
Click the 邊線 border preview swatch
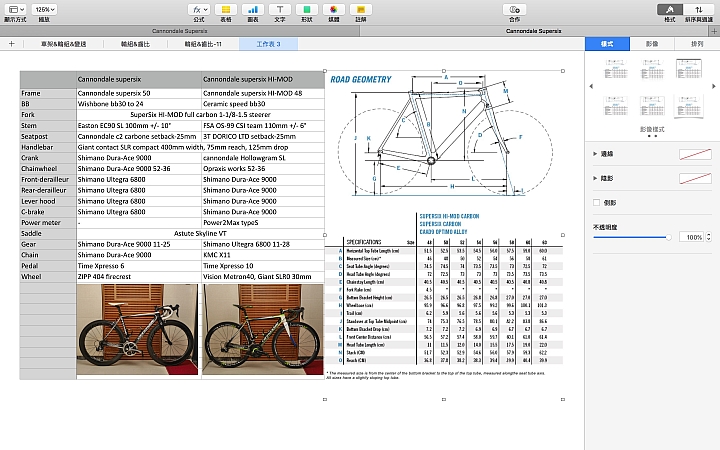pyautogui.click(x=695, y=154)
